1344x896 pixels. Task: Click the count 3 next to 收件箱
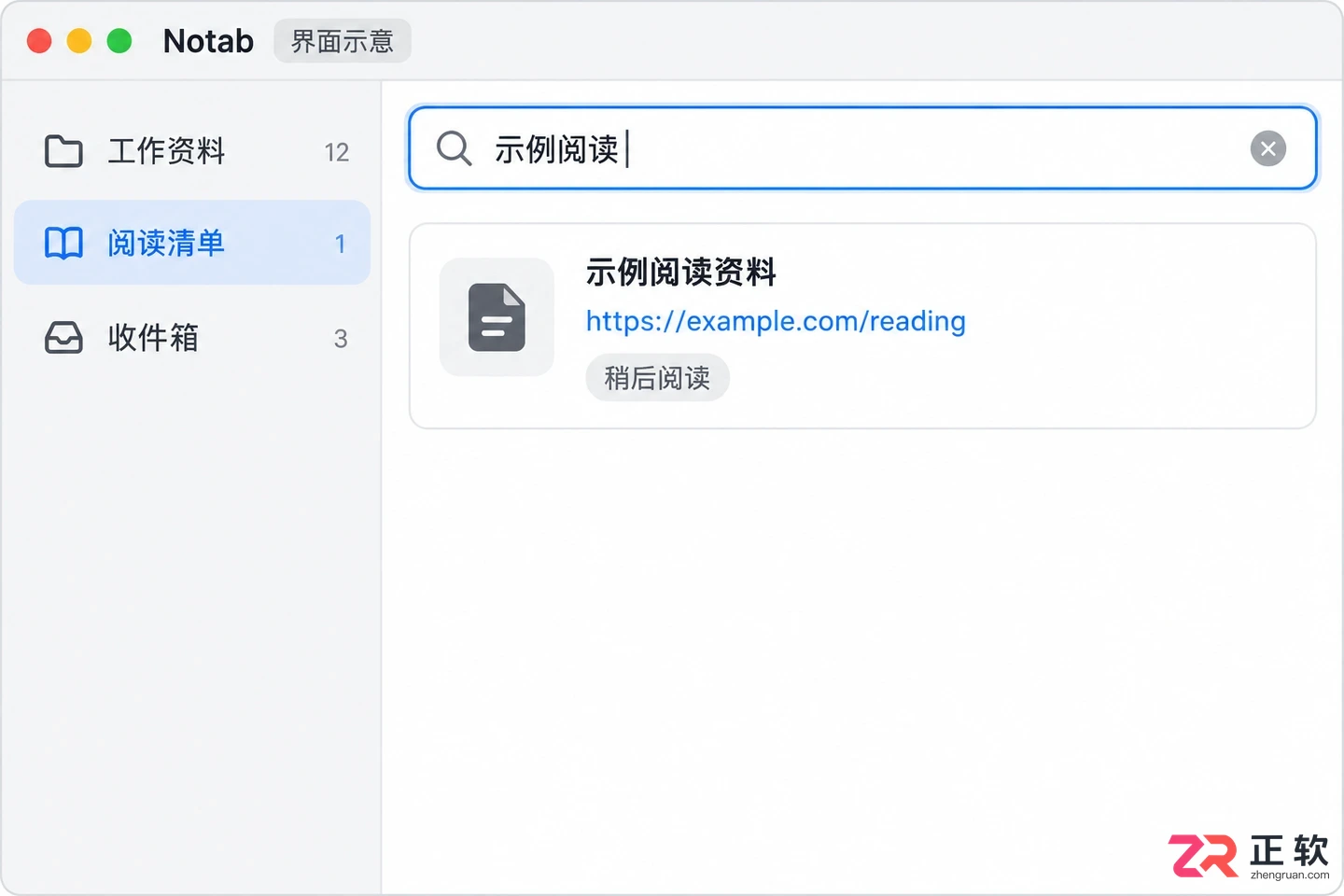pos(341,339)
